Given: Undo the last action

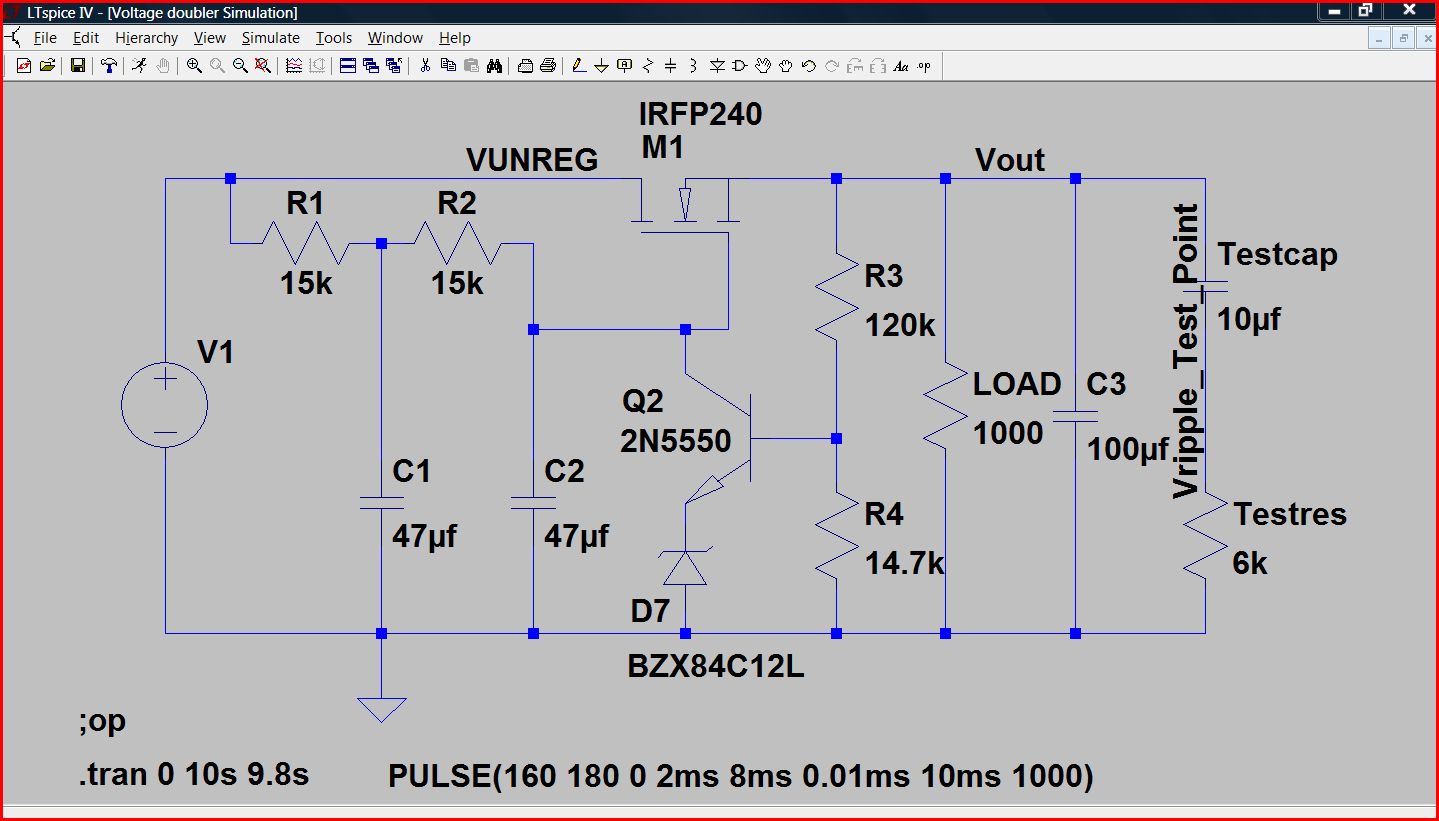Looking at the screenshot, I should [x=809, y=66].
